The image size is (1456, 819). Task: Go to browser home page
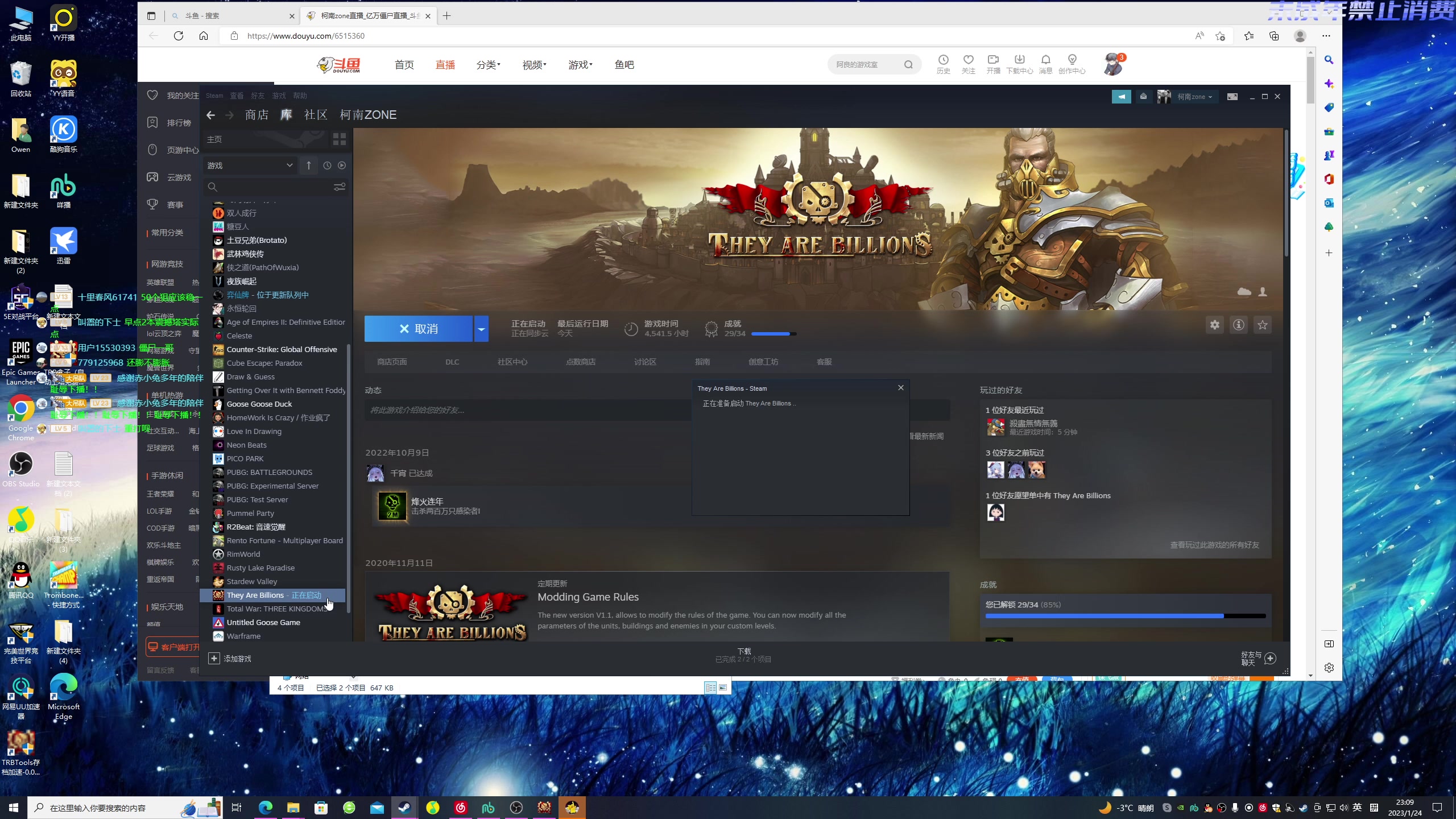(204, 36)
